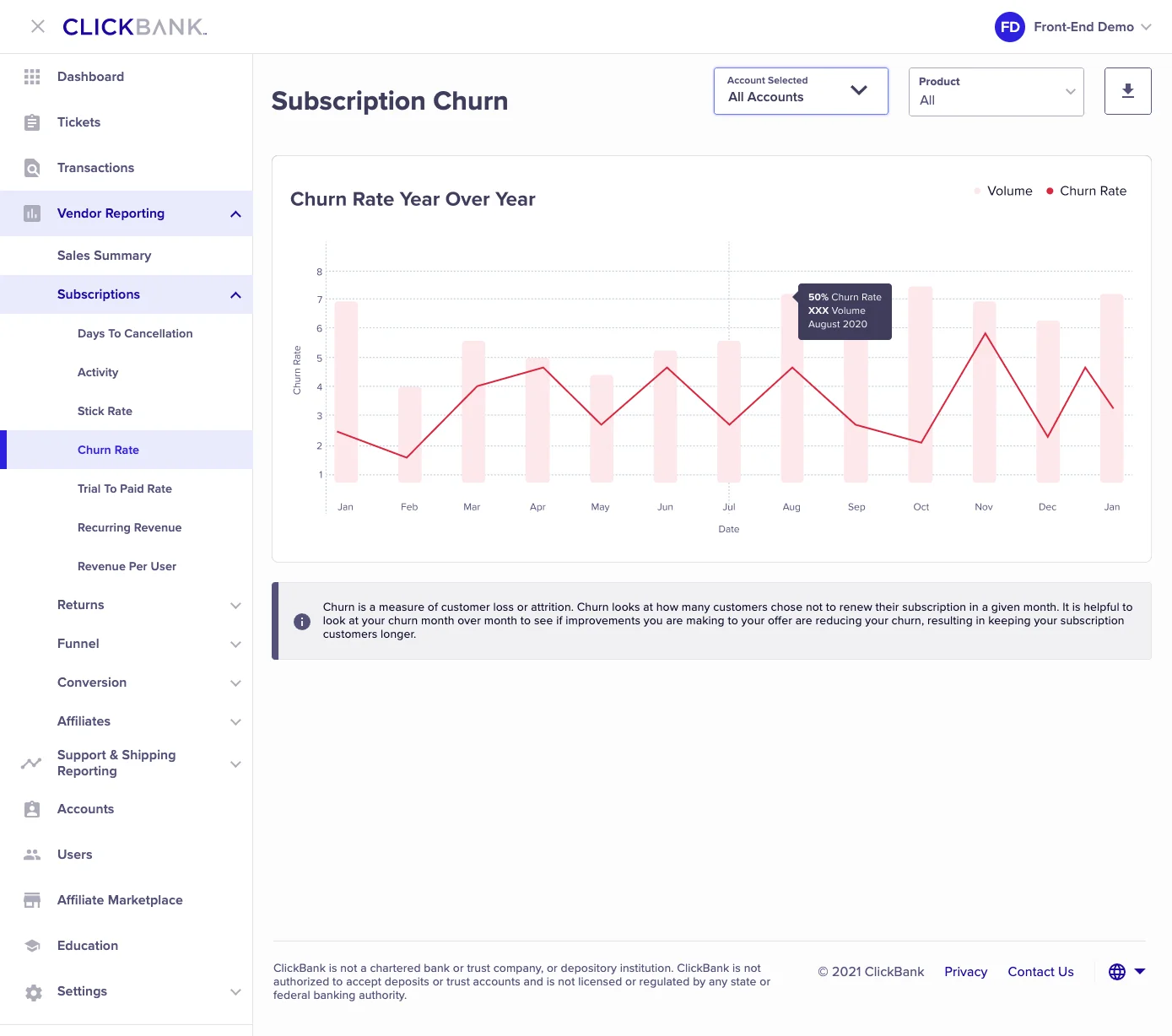Click the download report icon
The height and width of the screenshot is (1036, 1172).
pyautogui.click(x=1127, y=91)
